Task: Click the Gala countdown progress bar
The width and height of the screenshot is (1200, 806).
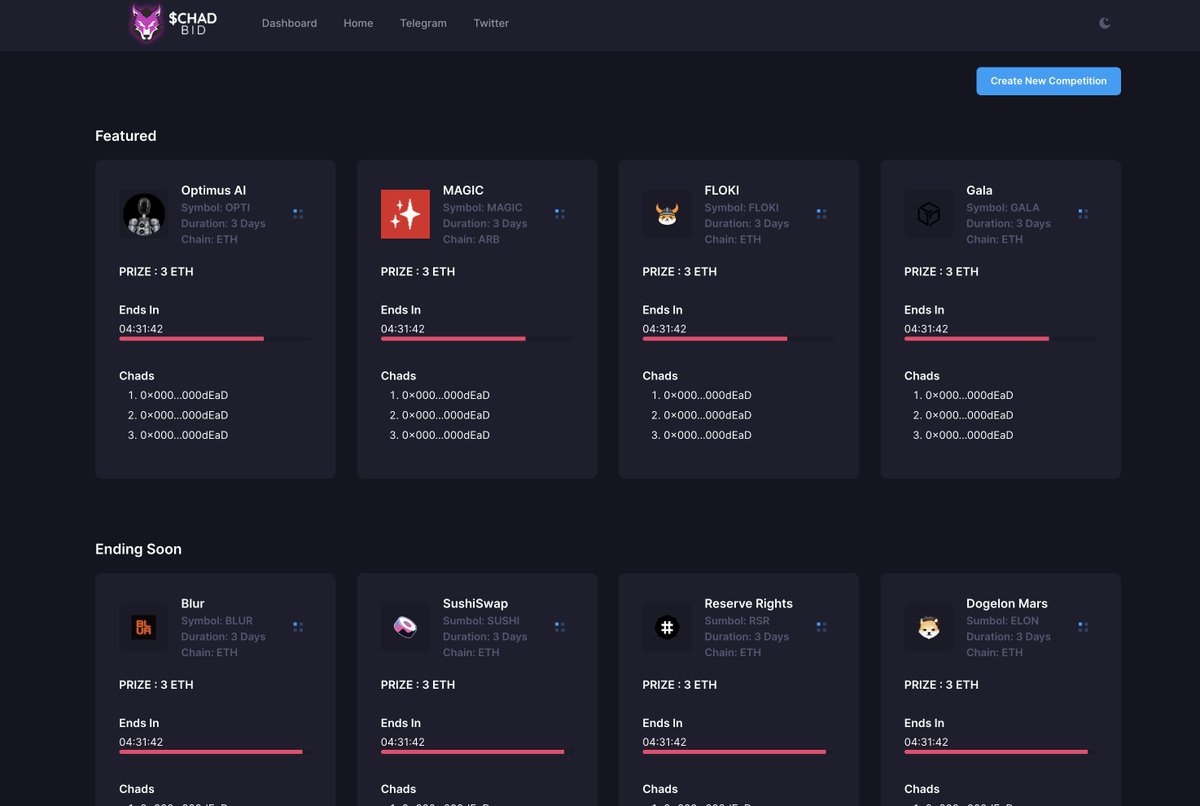Action: click(x=1001, y=339)
